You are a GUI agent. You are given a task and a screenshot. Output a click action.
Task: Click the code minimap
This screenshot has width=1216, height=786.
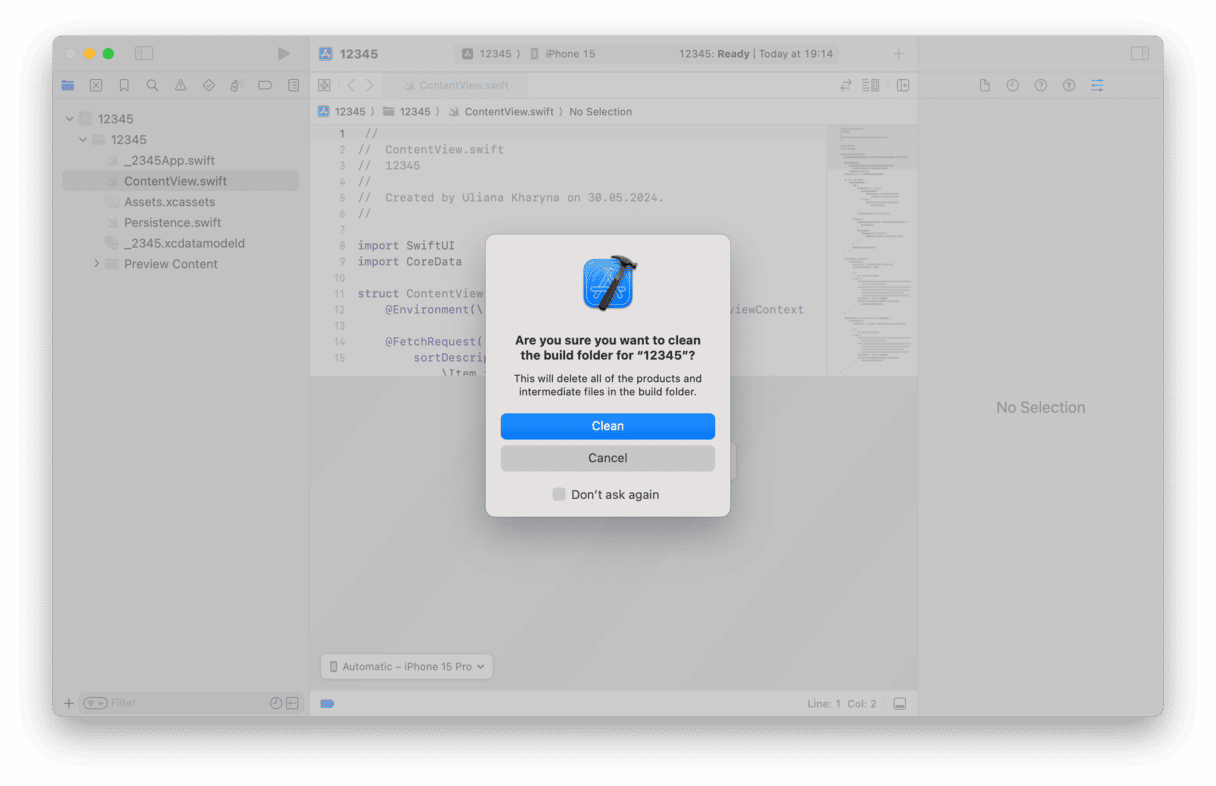pos(872,250)
